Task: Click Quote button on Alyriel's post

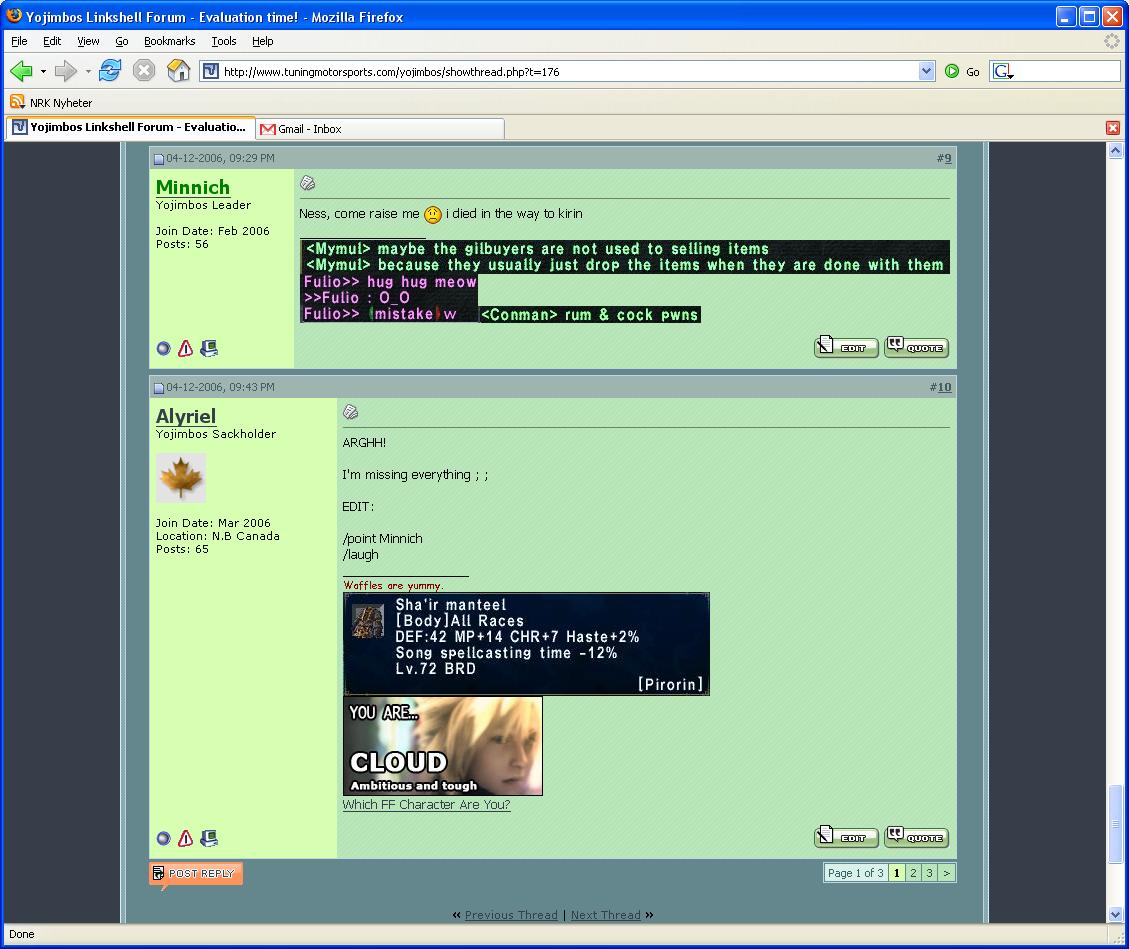Action: pyautogui.click(x=916, y=837)
